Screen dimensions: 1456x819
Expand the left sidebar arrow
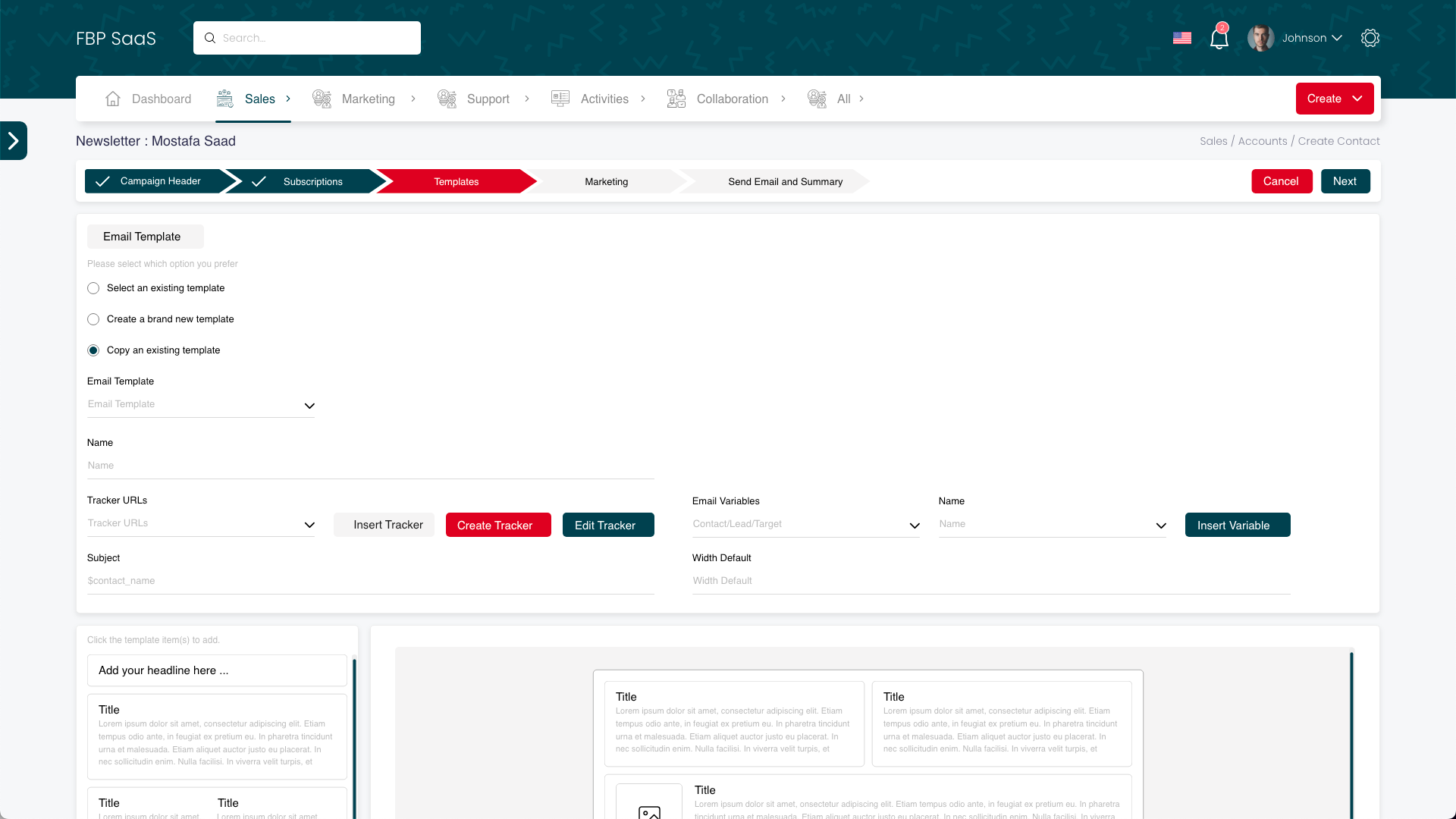[13, 140]
